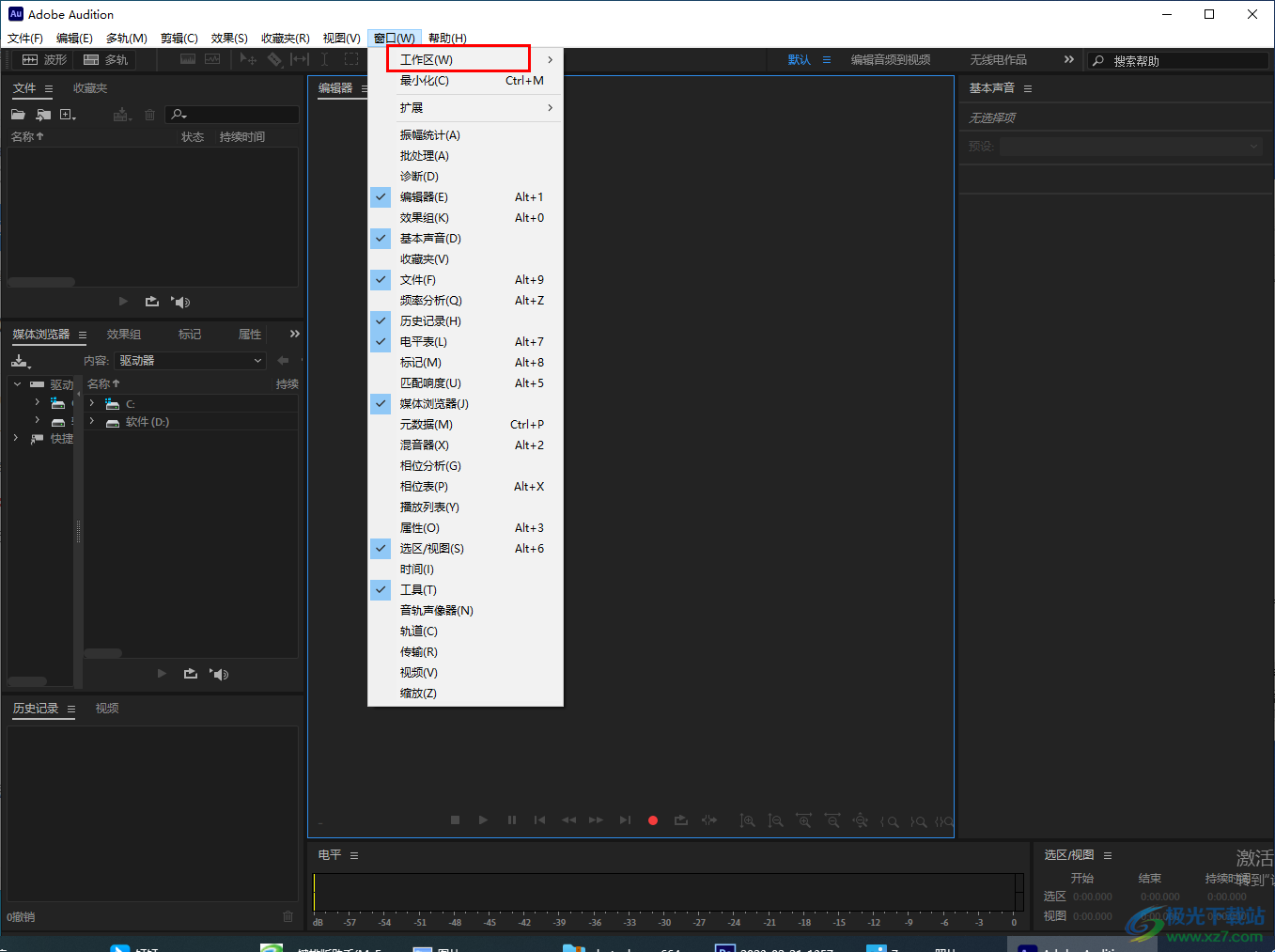The image size is (1275, 952).
Task: Enable the Effects Rack (效果组) panel in menu
Action: (466, 218)
